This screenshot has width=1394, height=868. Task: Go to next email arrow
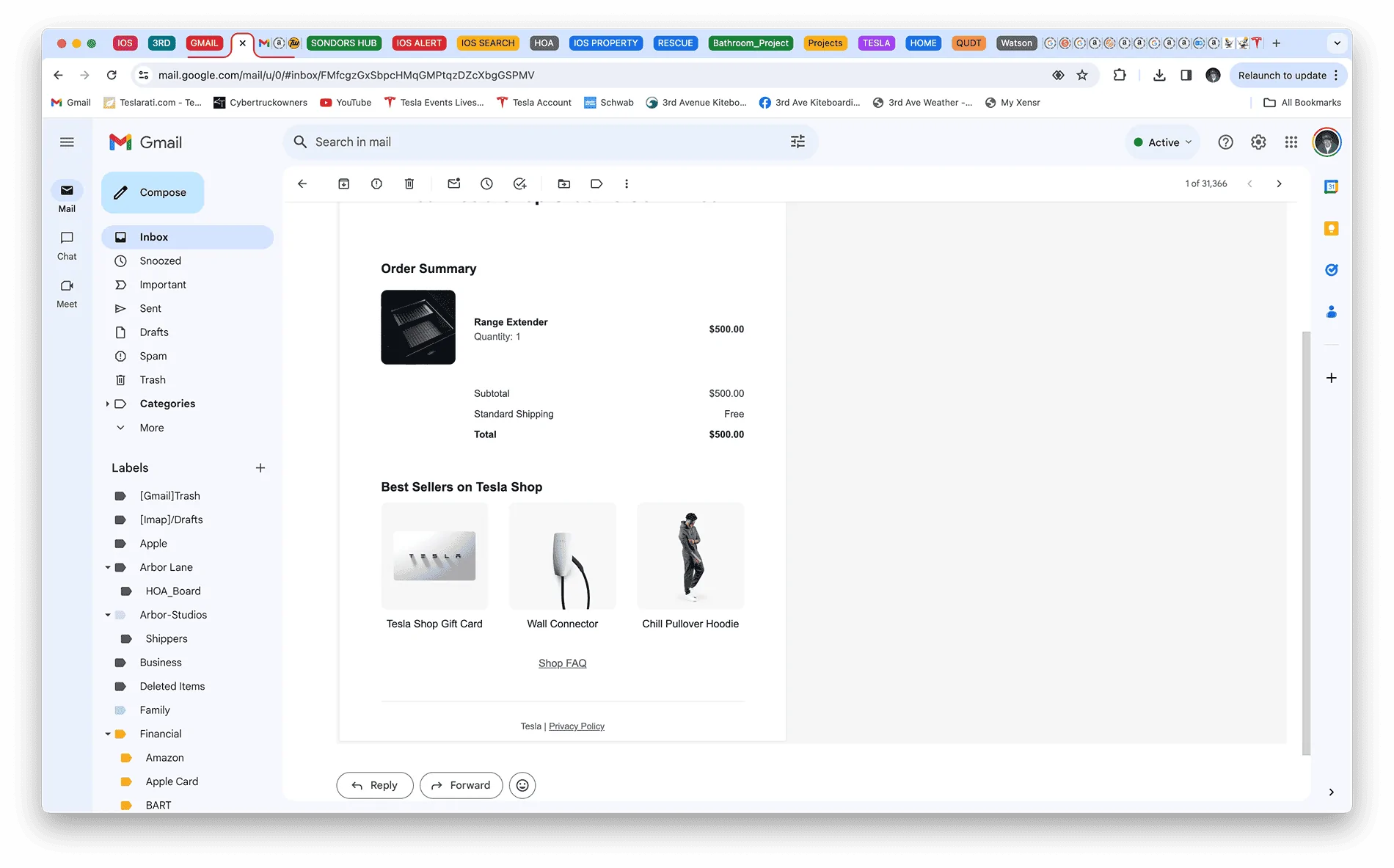tap(1279, 183)
